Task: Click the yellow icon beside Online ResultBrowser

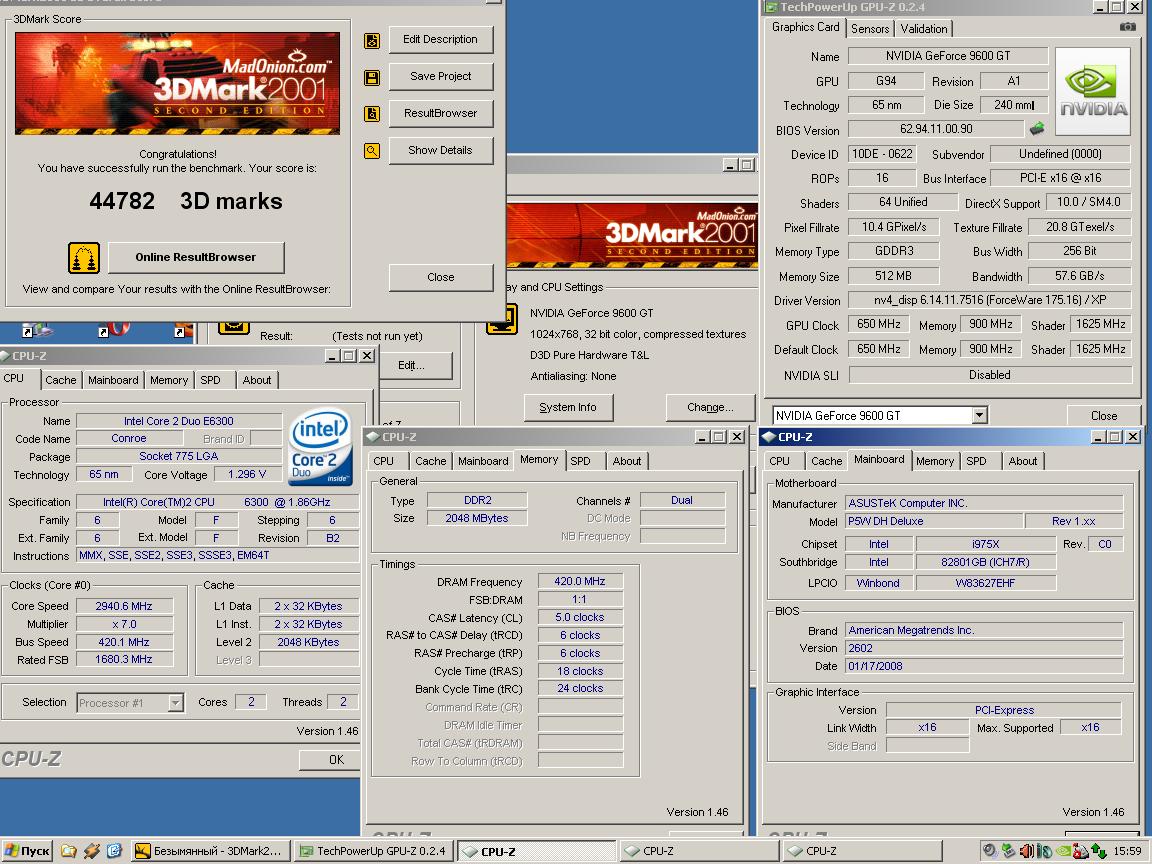Action: coord(84,258)
